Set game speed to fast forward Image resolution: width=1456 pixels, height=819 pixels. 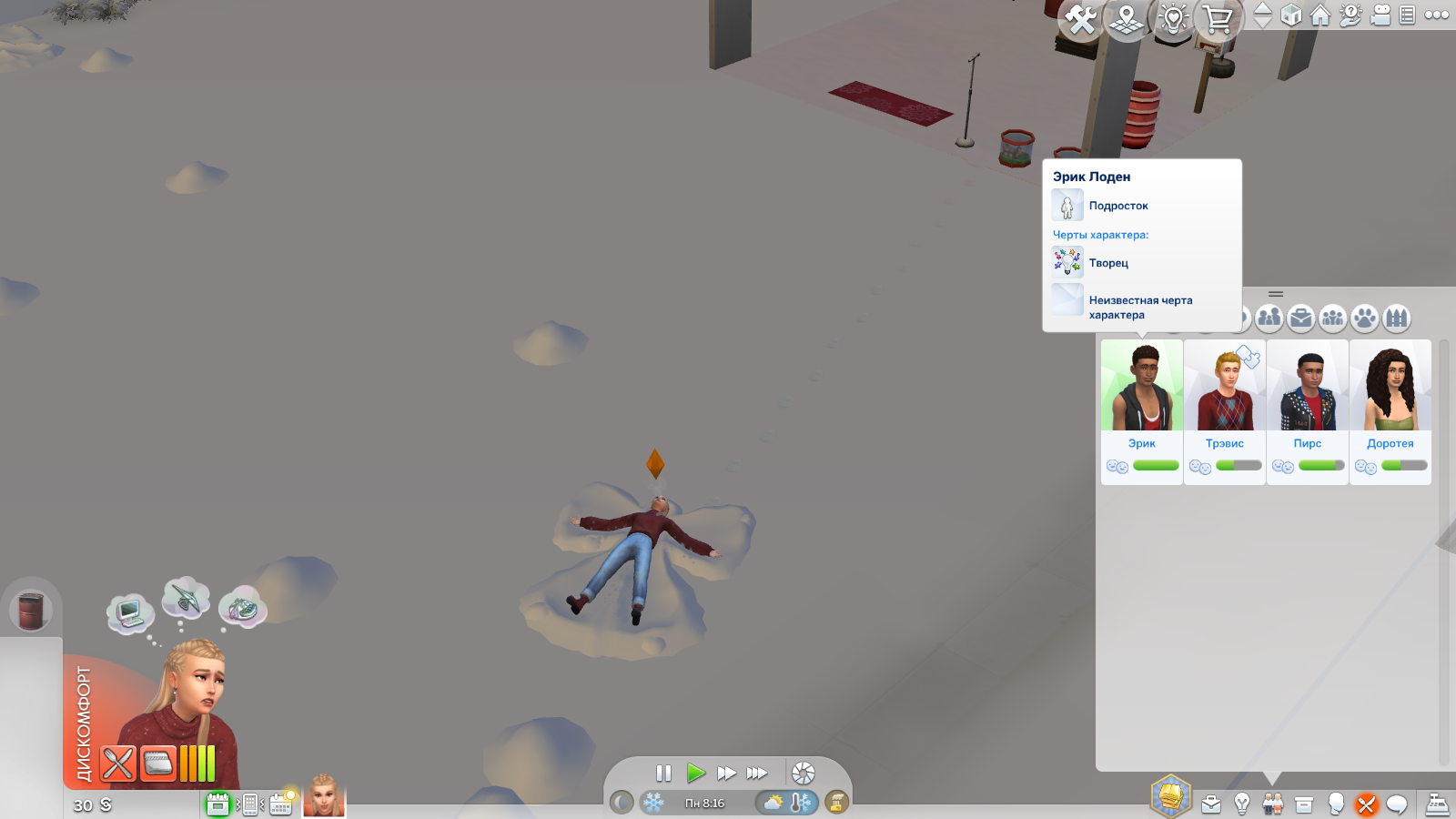click(726, 773)
